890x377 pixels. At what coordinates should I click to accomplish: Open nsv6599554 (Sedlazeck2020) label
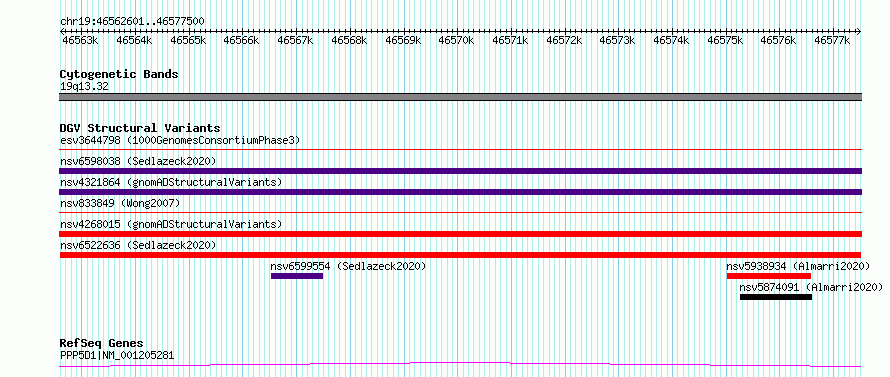(x=348, y=266)
